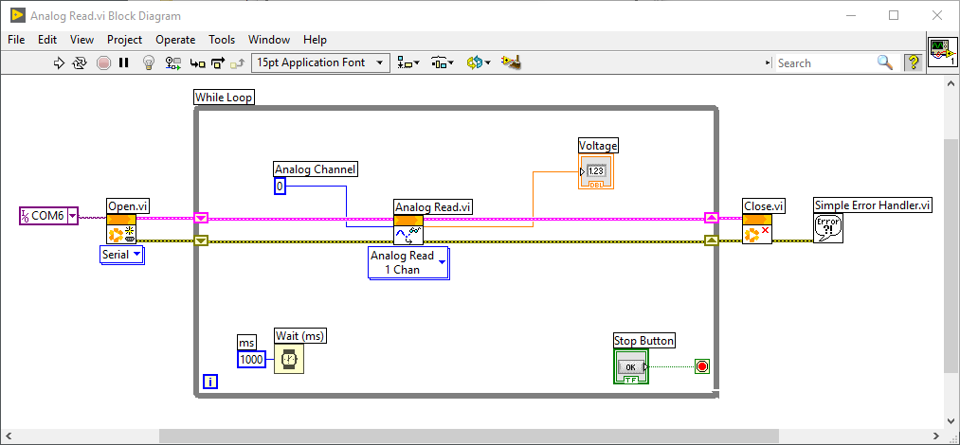Open the Tools menu

coord(222,40)
